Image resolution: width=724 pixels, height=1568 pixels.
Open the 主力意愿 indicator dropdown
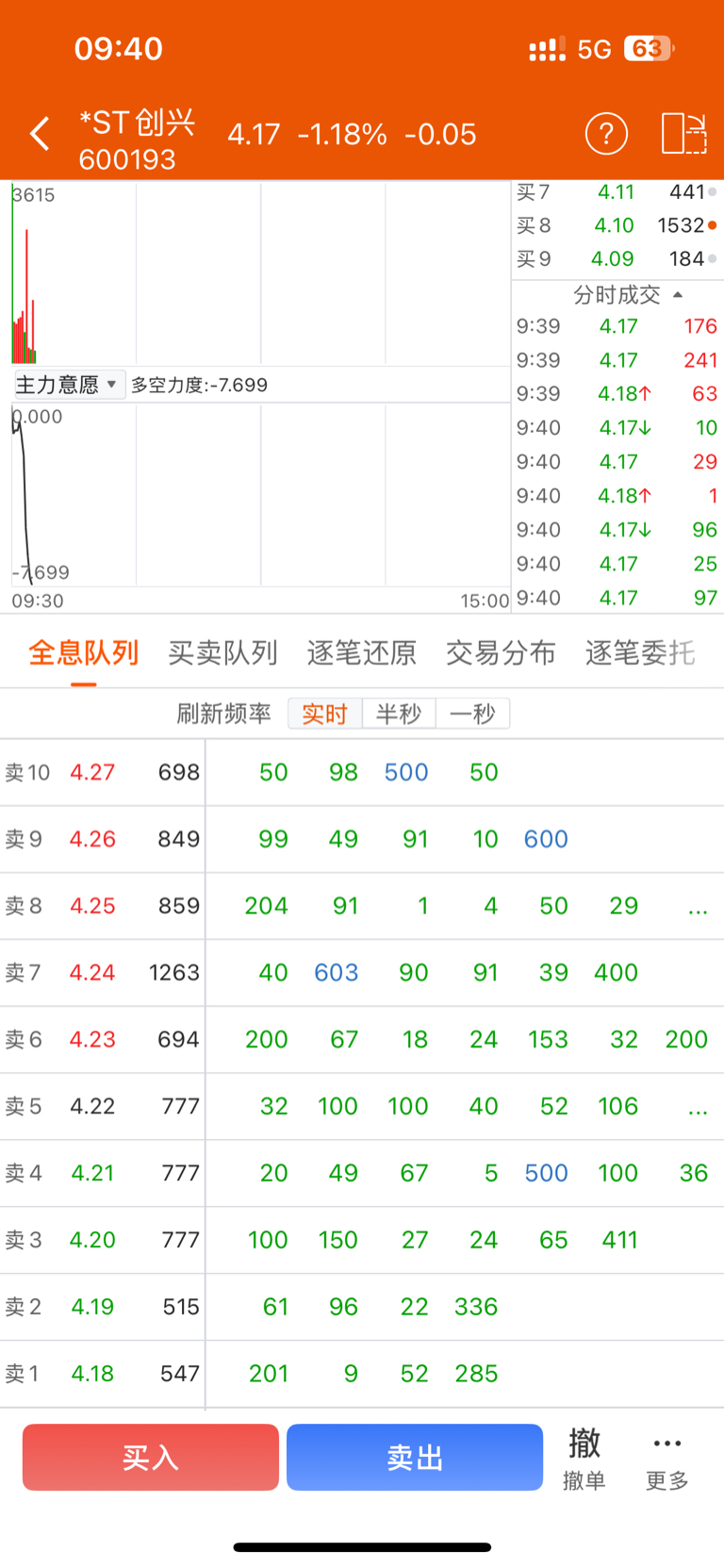tap(68, 385)
